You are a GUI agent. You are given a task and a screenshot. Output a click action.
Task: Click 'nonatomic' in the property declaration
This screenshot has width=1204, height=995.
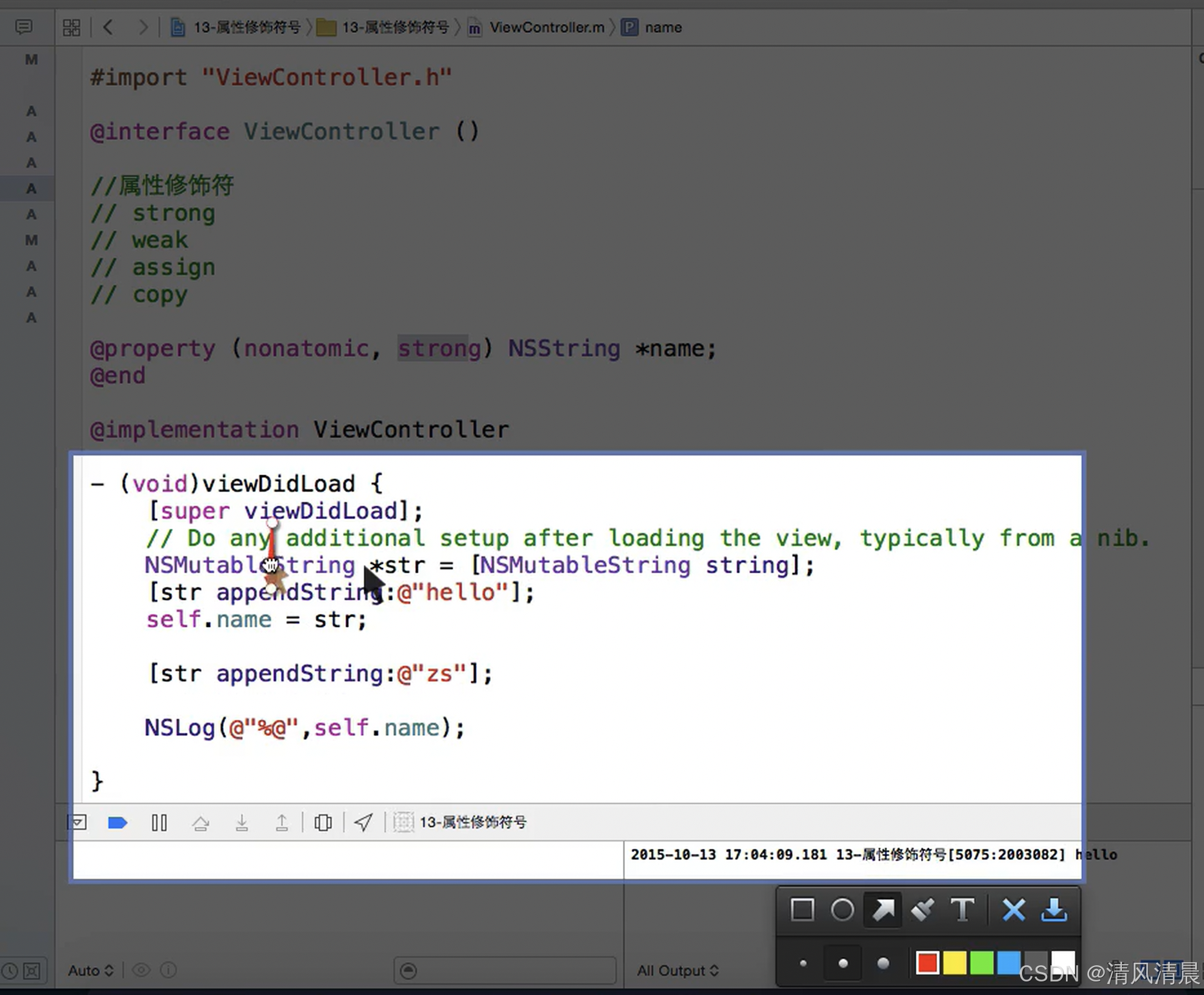[x=306, y=348]
